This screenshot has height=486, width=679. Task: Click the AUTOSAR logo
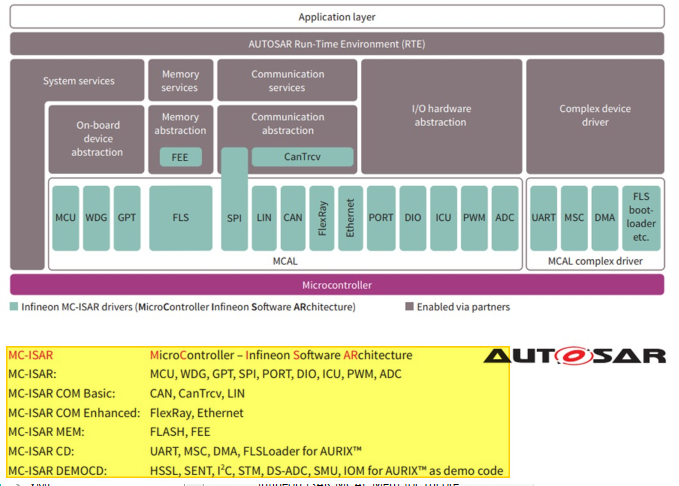coord(575,356)
